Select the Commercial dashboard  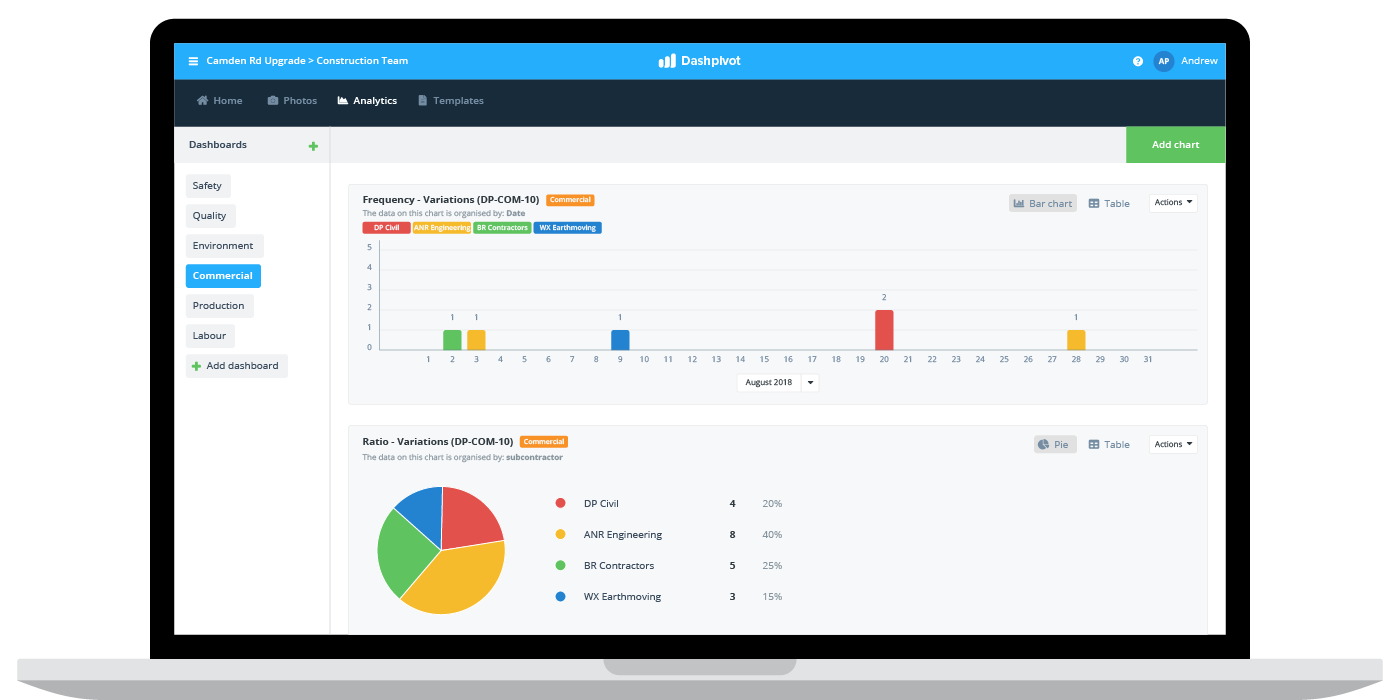[x=223, y=276]
